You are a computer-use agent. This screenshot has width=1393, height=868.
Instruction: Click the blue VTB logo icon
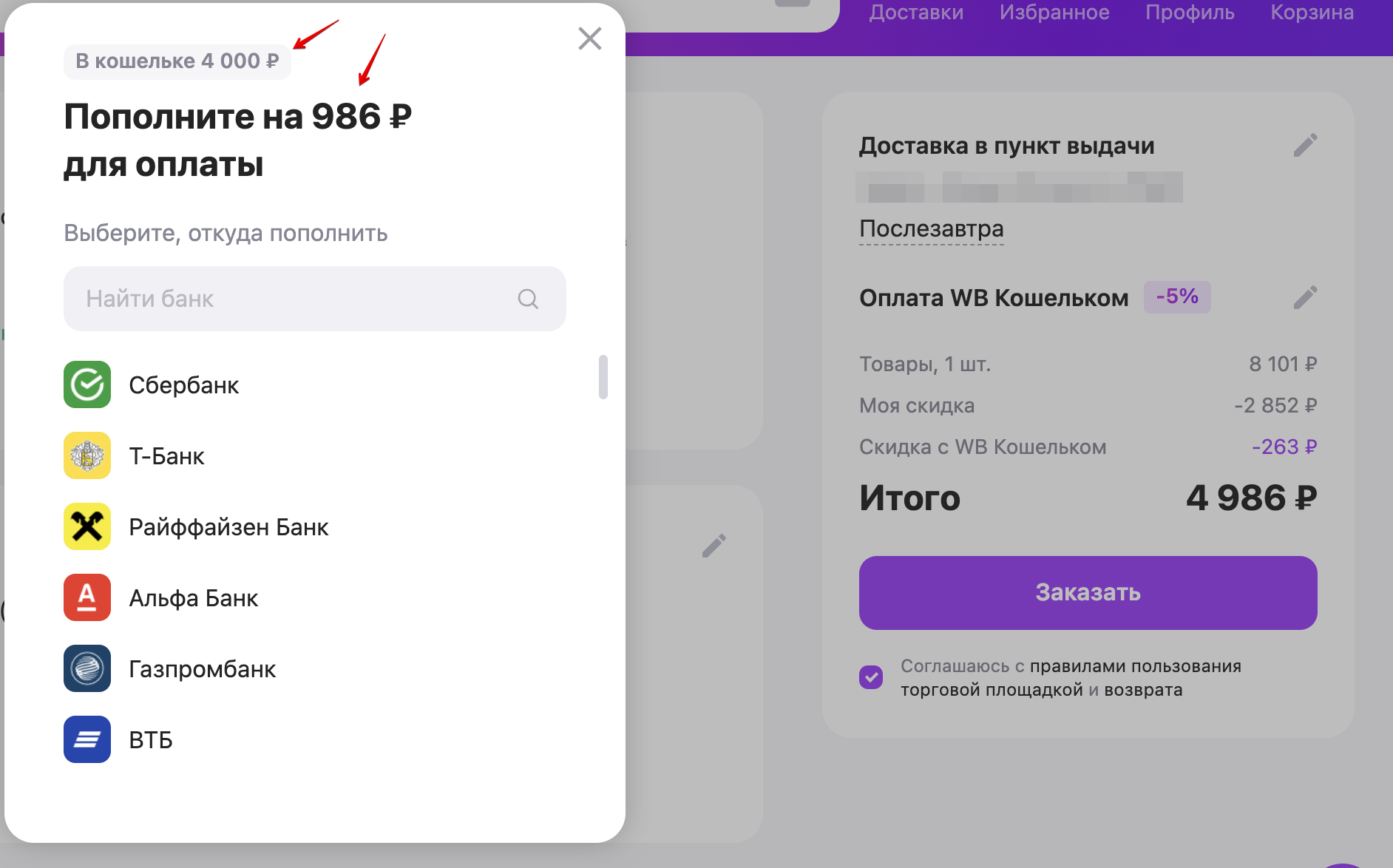[x=87, y=739]
